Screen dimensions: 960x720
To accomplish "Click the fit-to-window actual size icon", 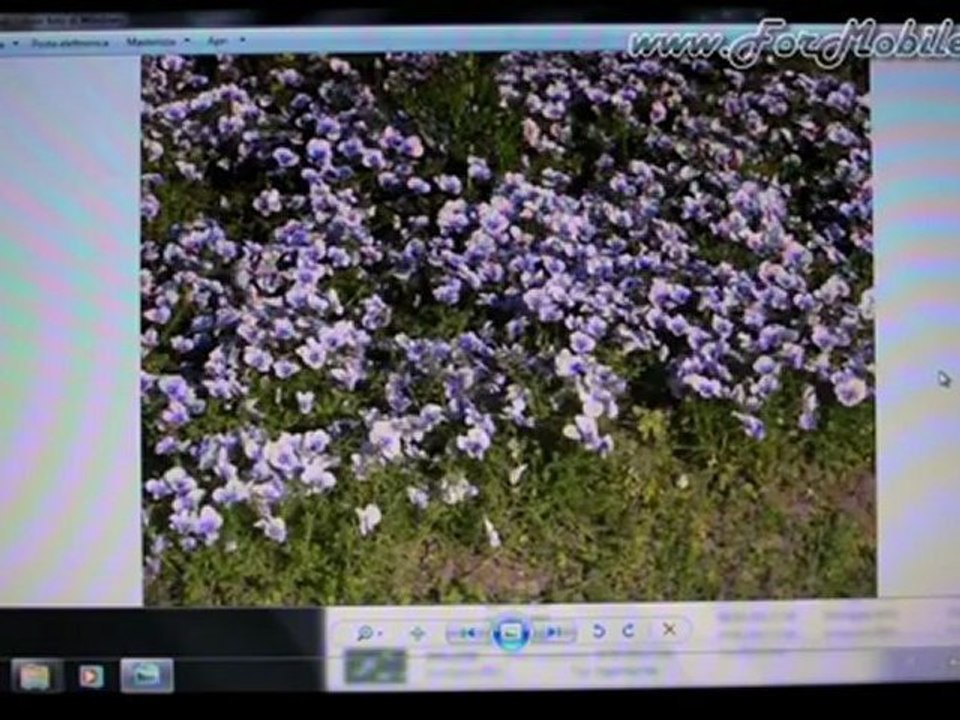I will click(x=418, y=633).
